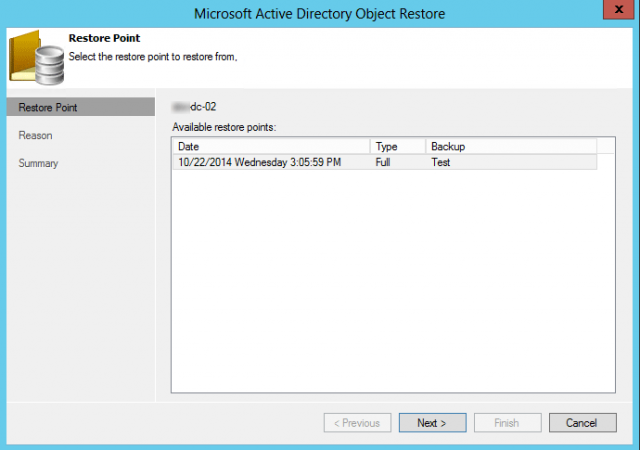Select the Restore Point wizard step
640x450 pixels.
(81, 107)
